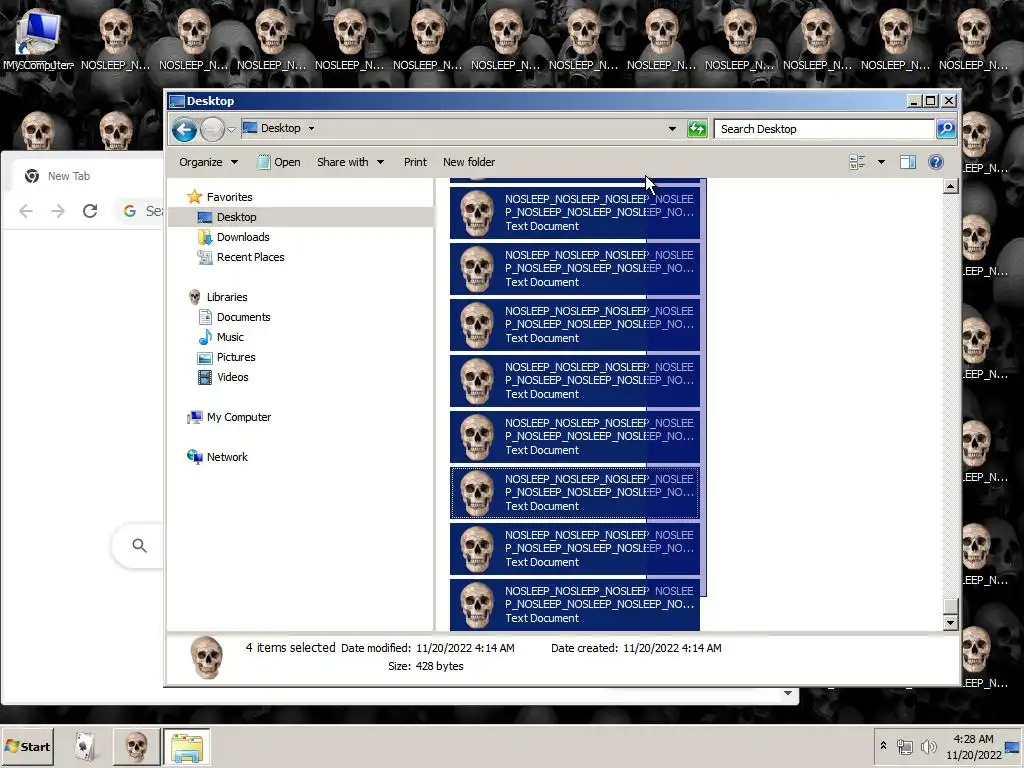Open the Share with menu
1024x768 pixels.
350,162
